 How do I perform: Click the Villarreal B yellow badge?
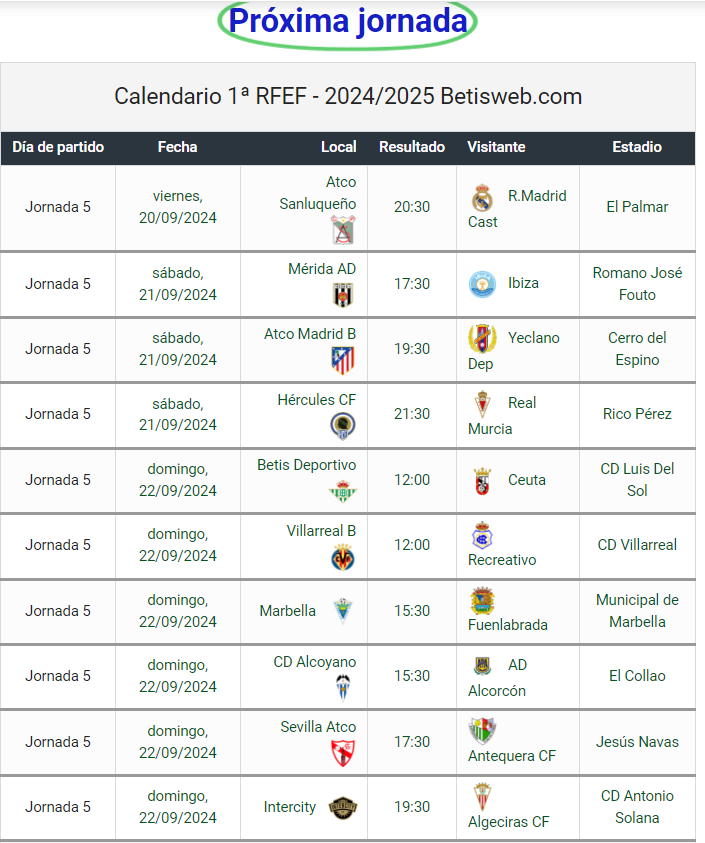(343, 557)
